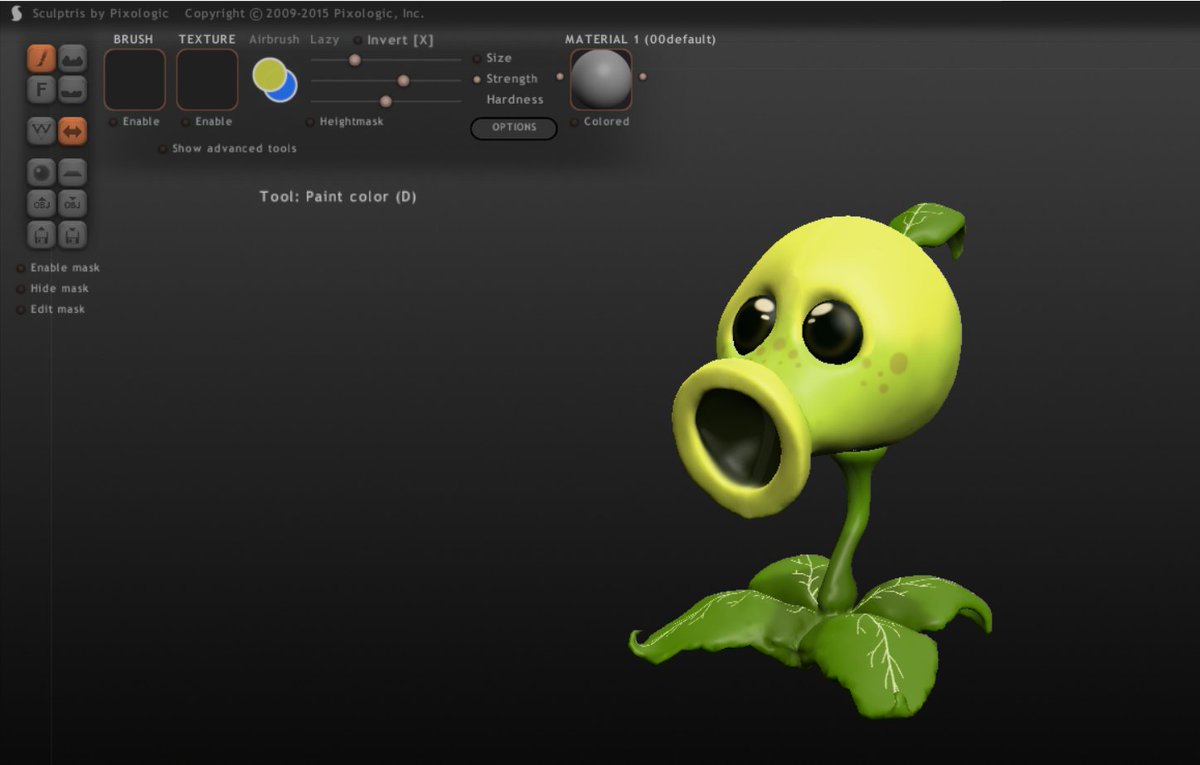Click the plane icon beside the sphere icon
Screen dimensions: 1200x765
[73, 172]
